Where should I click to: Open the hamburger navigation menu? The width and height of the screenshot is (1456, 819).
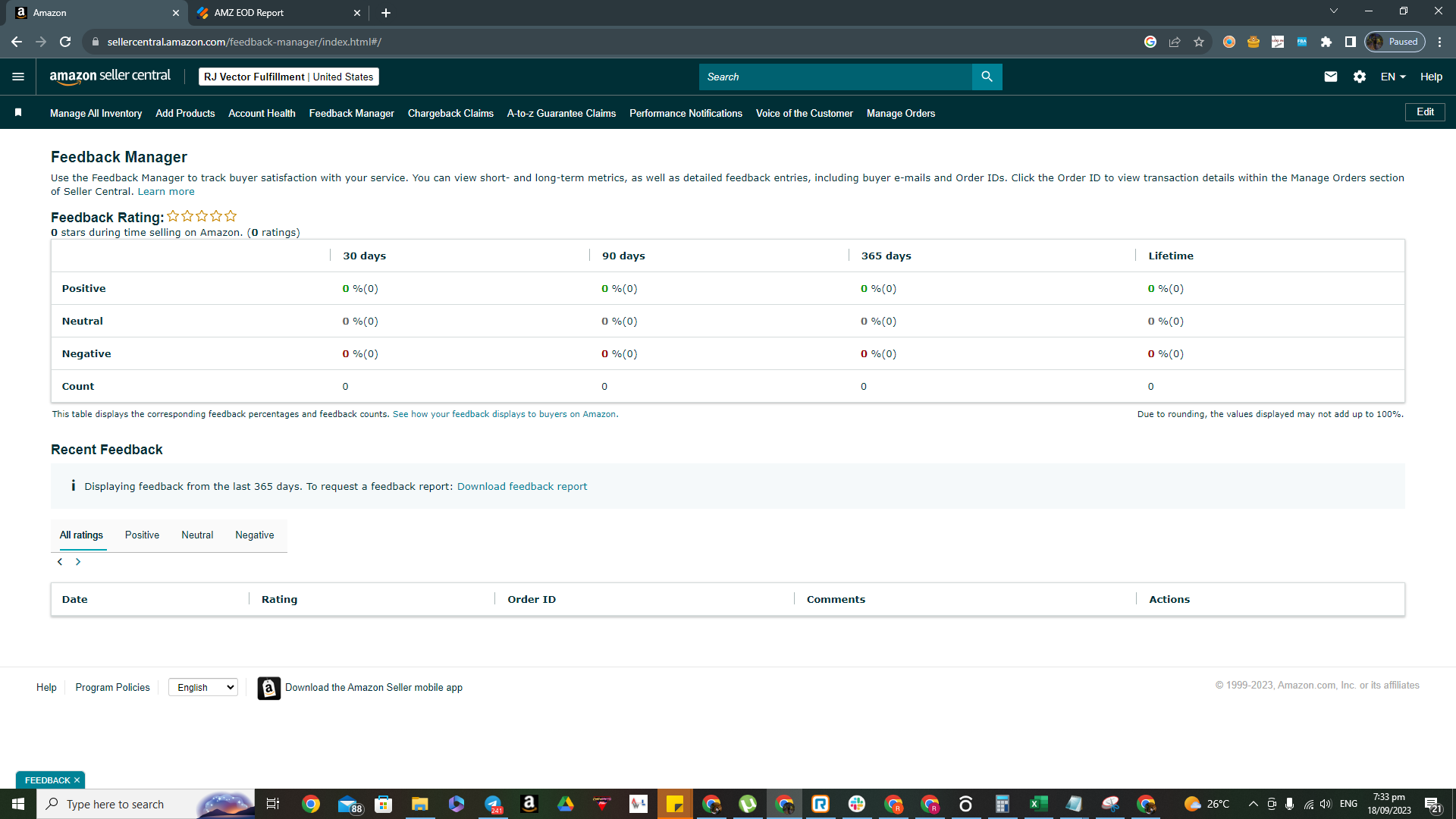tap(18, 77)
